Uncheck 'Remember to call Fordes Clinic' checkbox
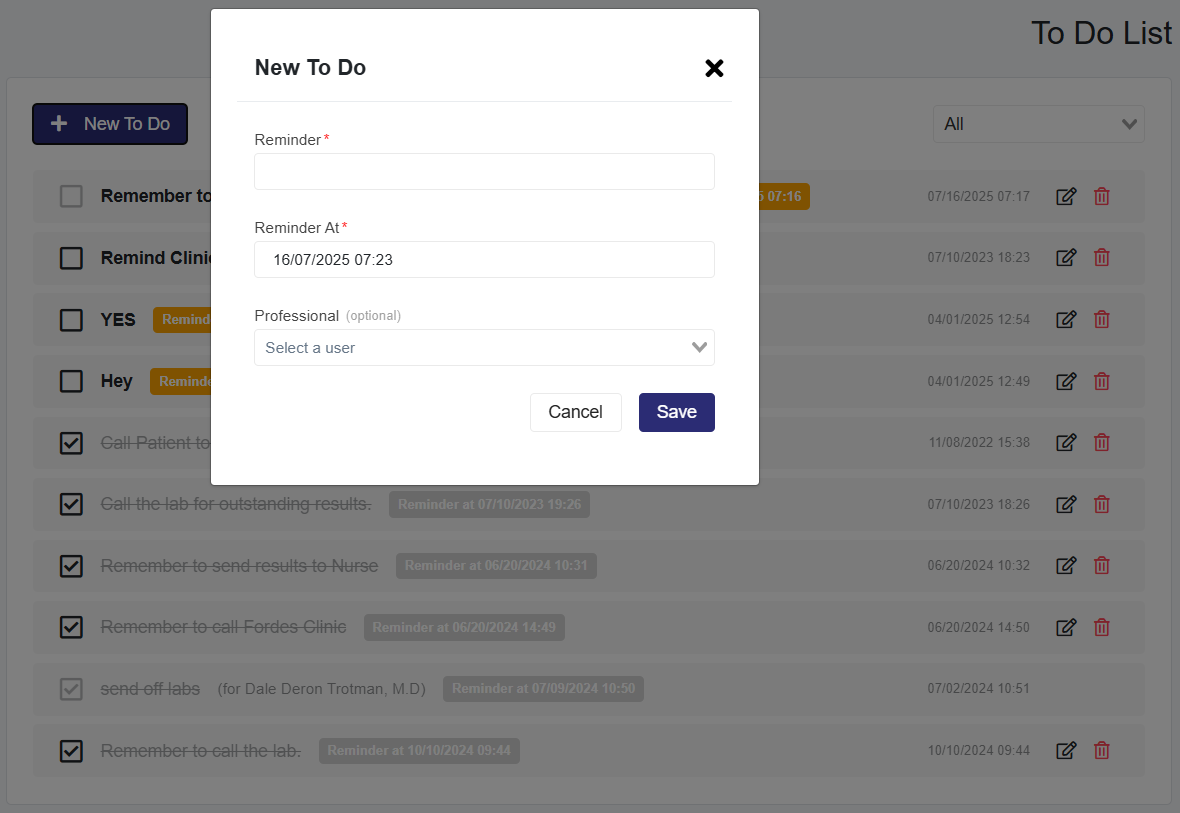 point(71,627)
